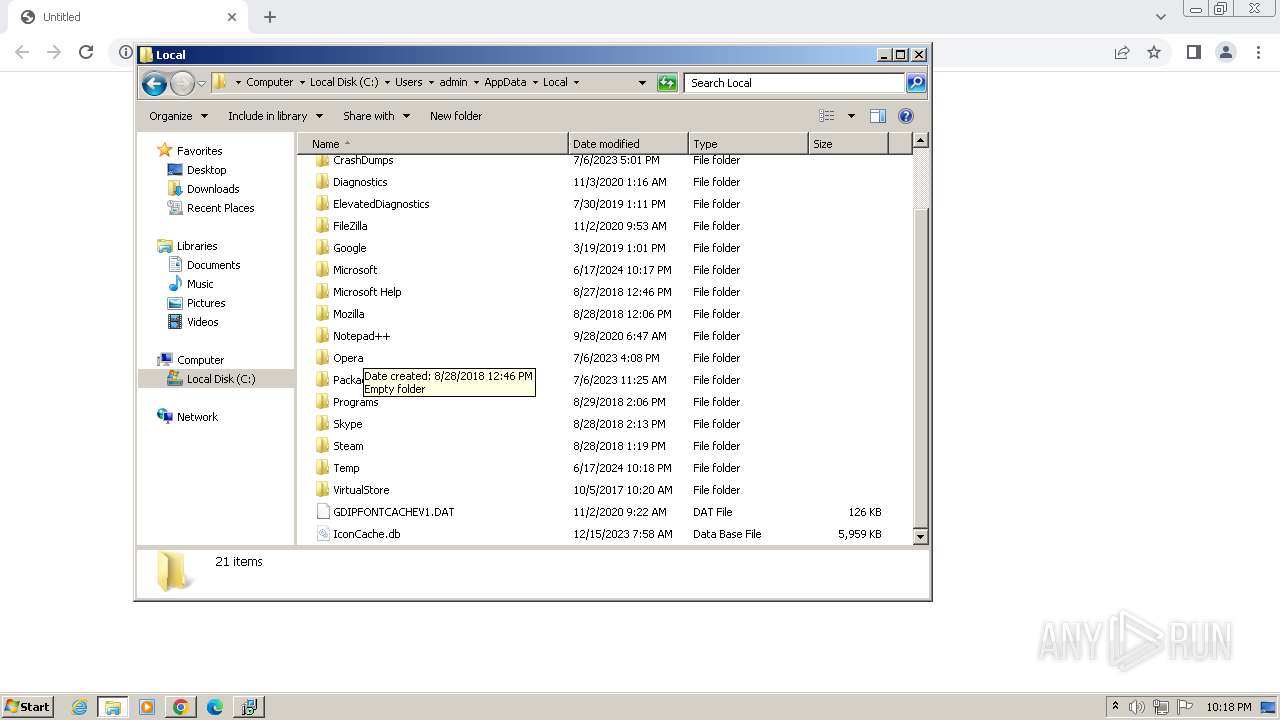Click the green refresh icon in address bar

(667, 83)
